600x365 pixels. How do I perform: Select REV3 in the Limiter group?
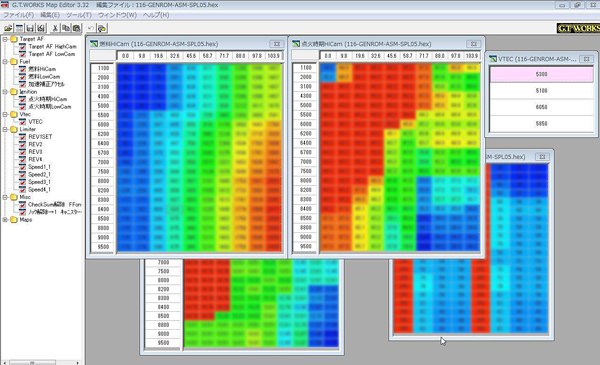click(x=35, y=152)
